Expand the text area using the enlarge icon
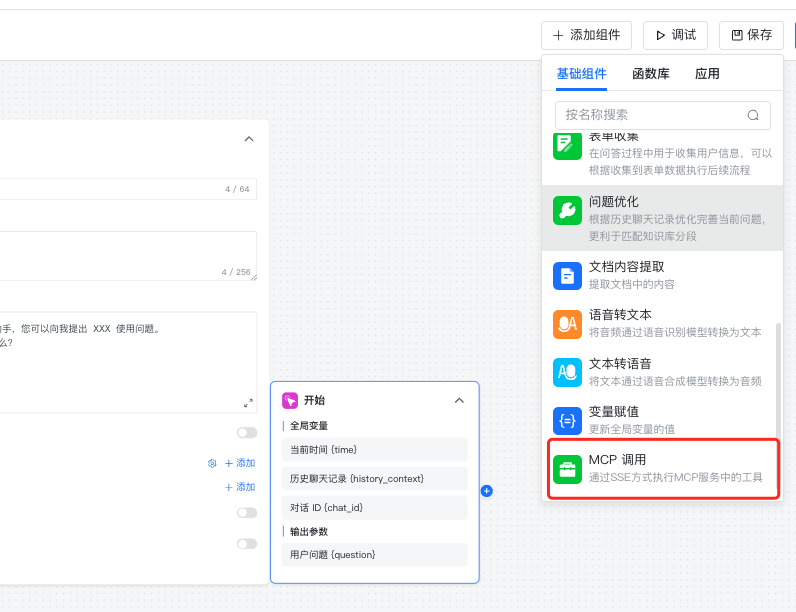Image resolution: width=796 pixels, height=612 pixels. coord(248,403)
